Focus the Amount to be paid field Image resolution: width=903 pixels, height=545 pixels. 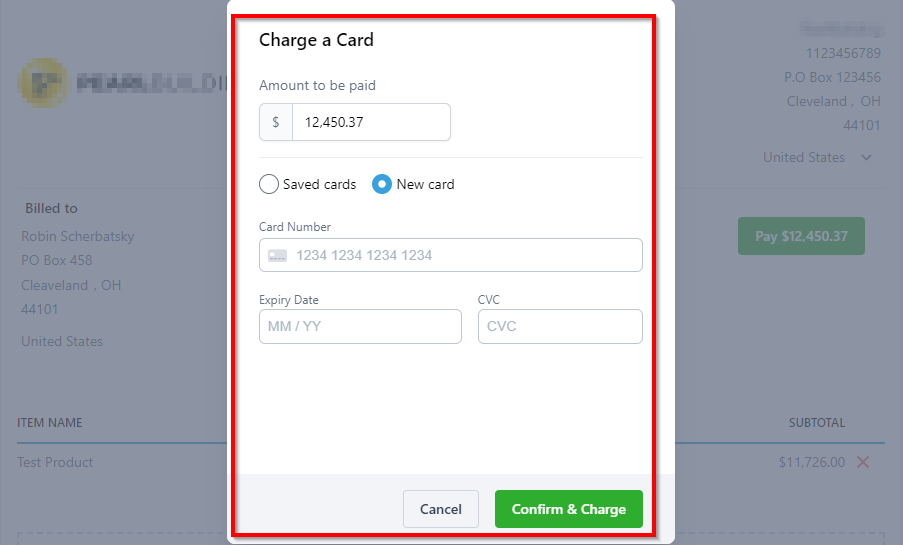[x=371, y=122]
